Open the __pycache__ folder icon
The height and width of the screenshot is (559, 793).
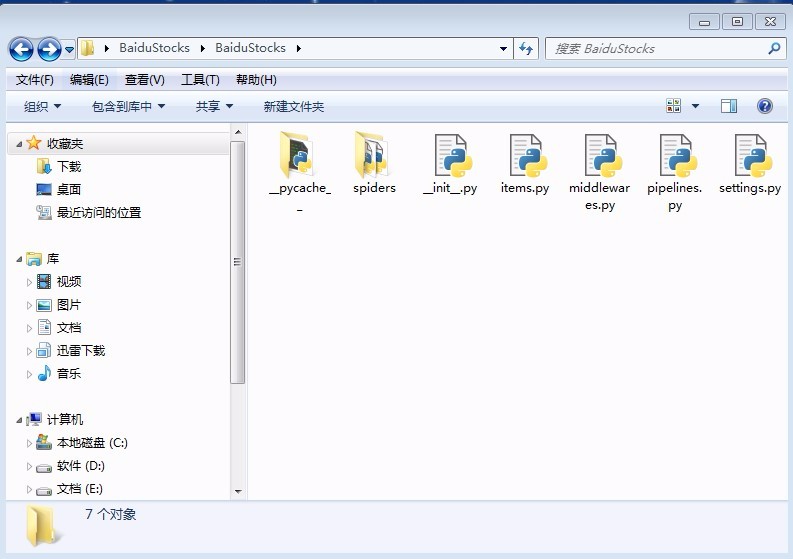pos(297,155)
